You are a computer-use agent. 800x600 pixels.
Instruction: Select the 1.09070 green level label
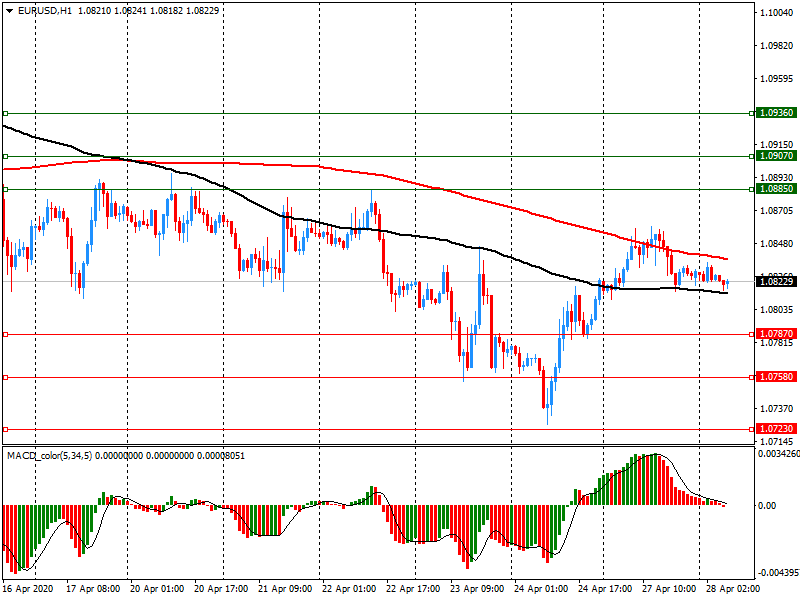coord(776,156)
